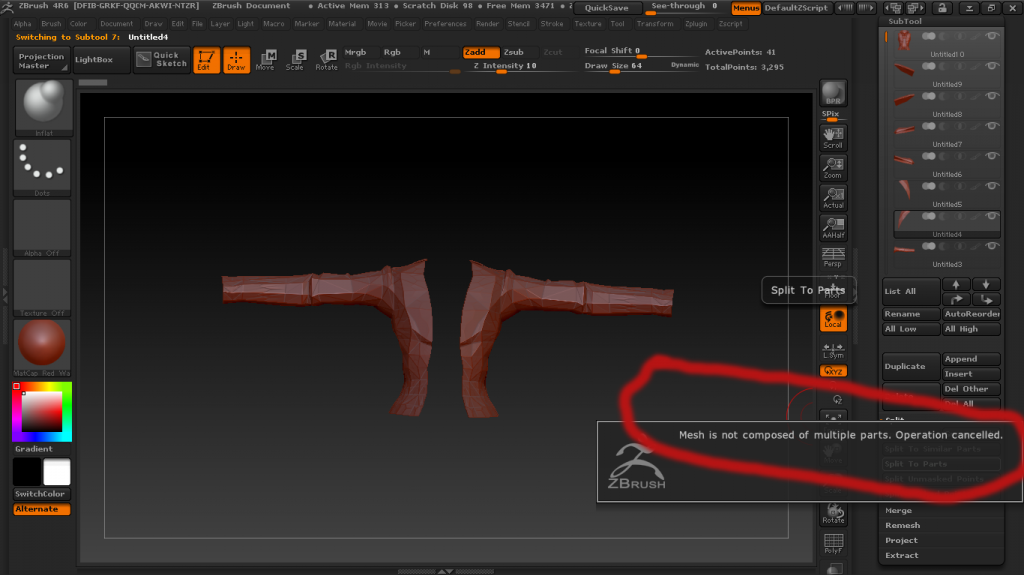Enable Zsub sculpt mode

[x=514, y=52]
